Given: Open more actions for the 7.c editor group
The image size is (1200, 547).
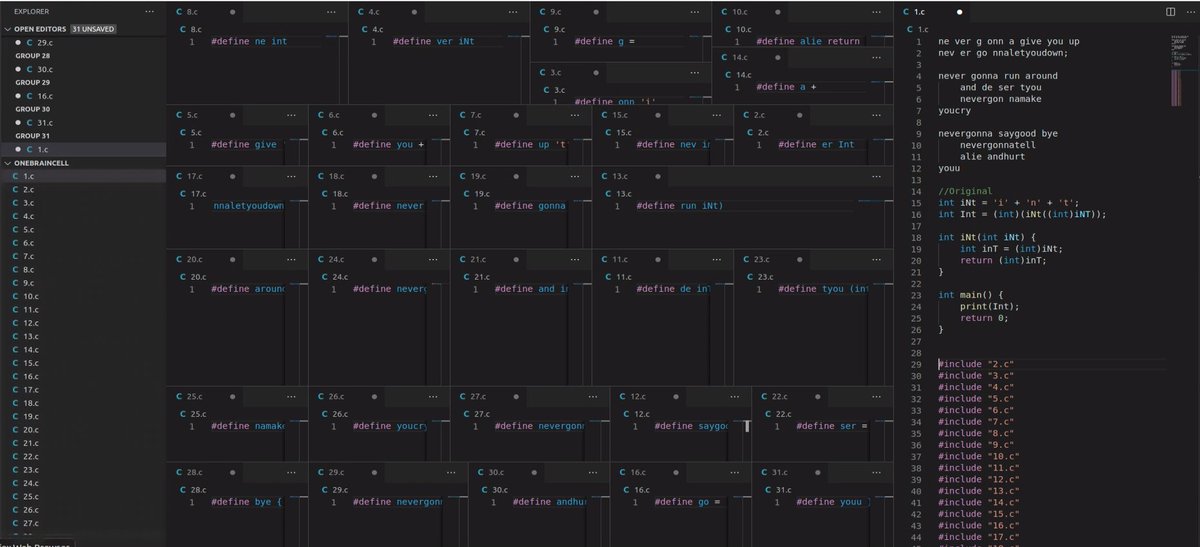Looking at the screenshot, I should (x=575, y=115).
